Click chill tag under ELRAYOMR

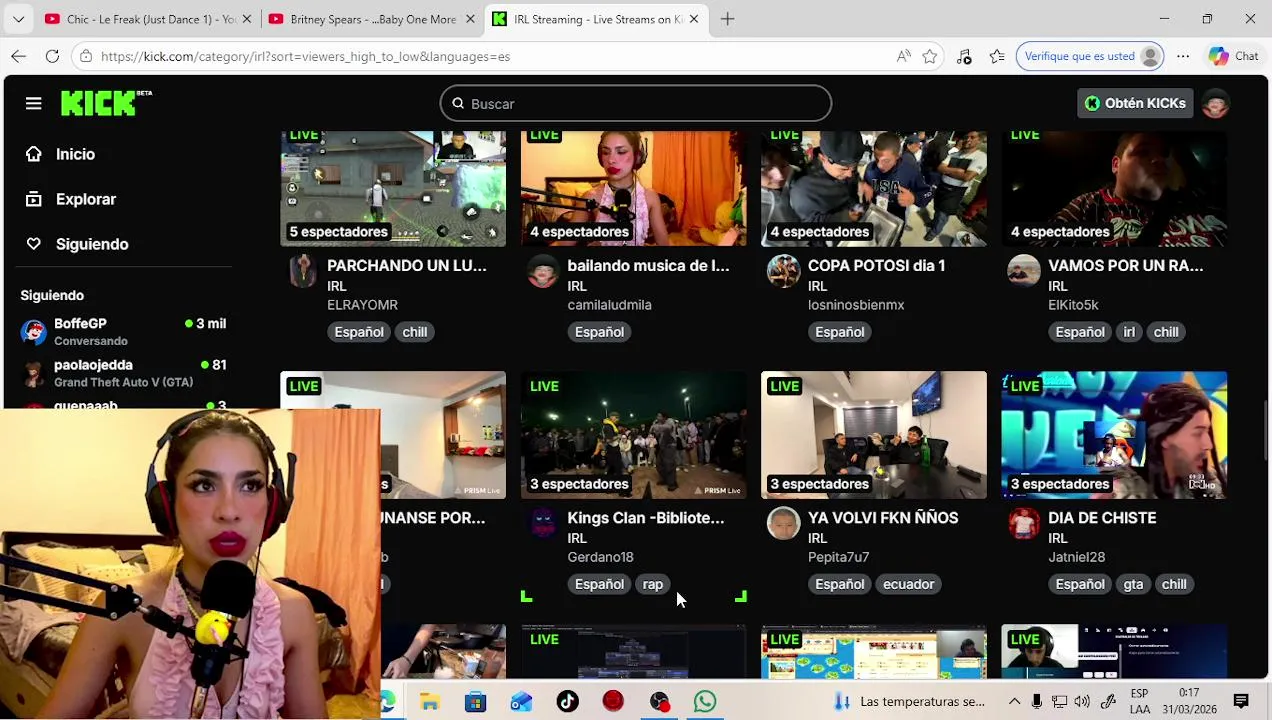[x=415, y=332]
